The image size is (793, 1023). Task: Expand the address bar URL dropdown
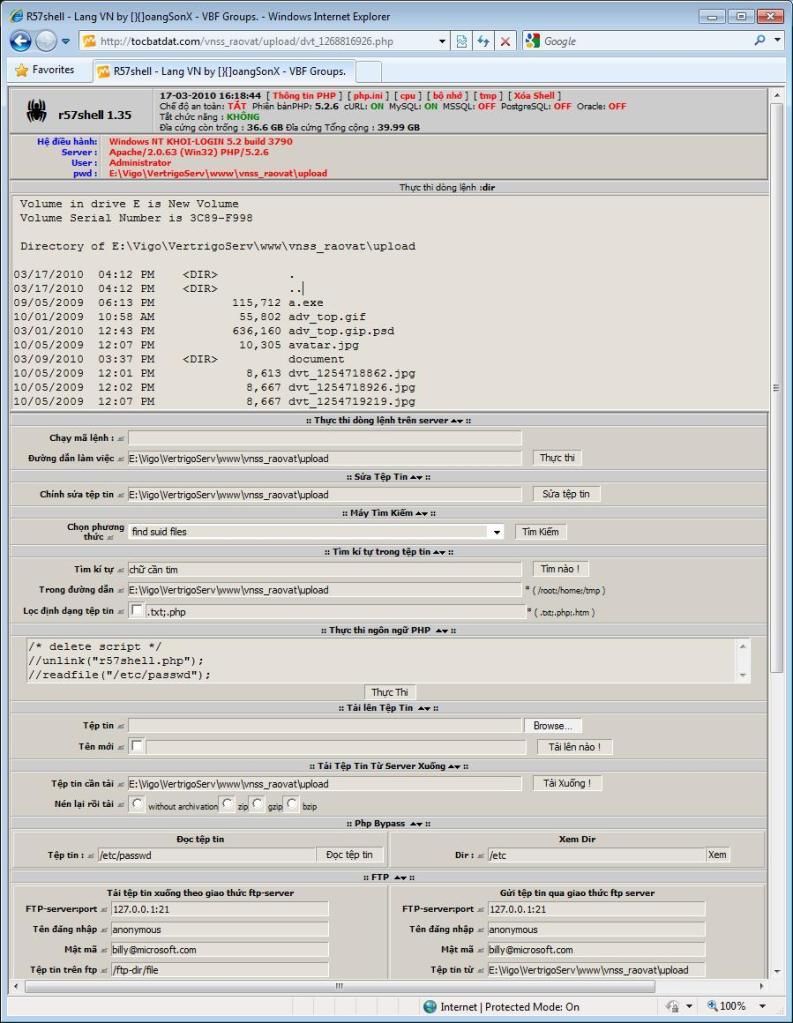(x=443, y=41)
